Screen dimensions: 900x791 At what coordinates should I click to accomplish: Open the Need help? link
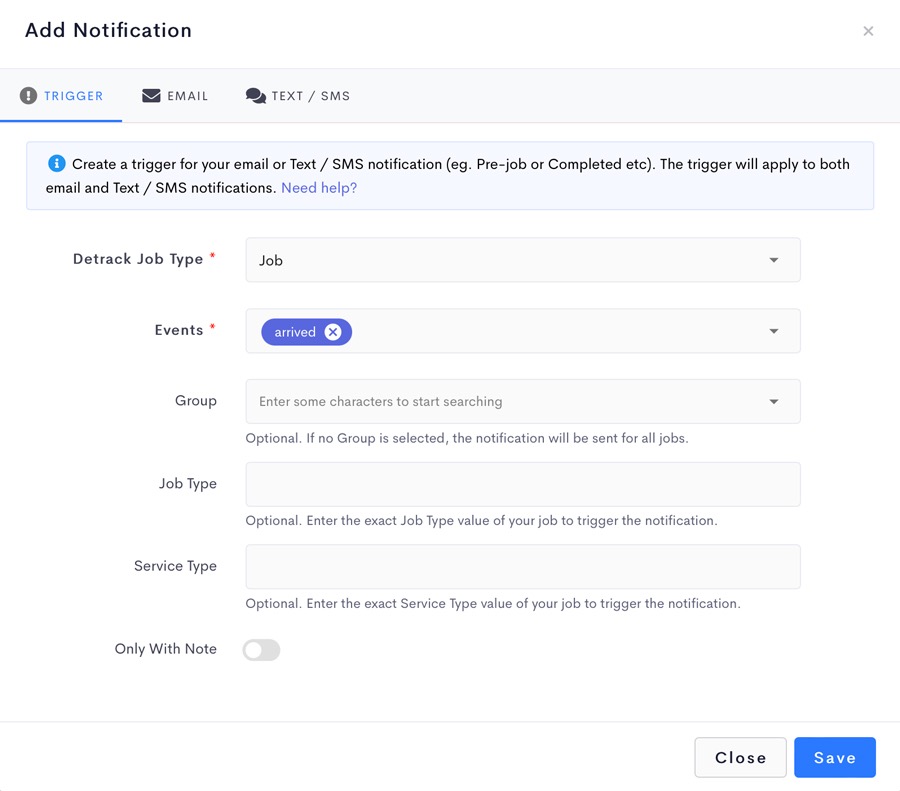[319, 188]
